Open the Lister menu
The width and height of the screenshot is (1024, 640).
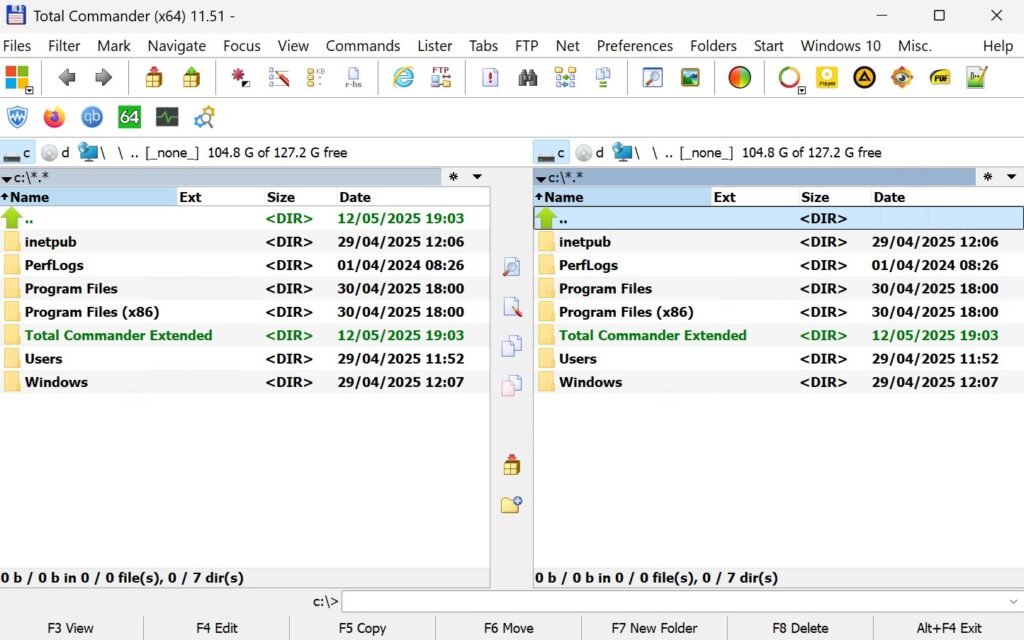(435, 46)
